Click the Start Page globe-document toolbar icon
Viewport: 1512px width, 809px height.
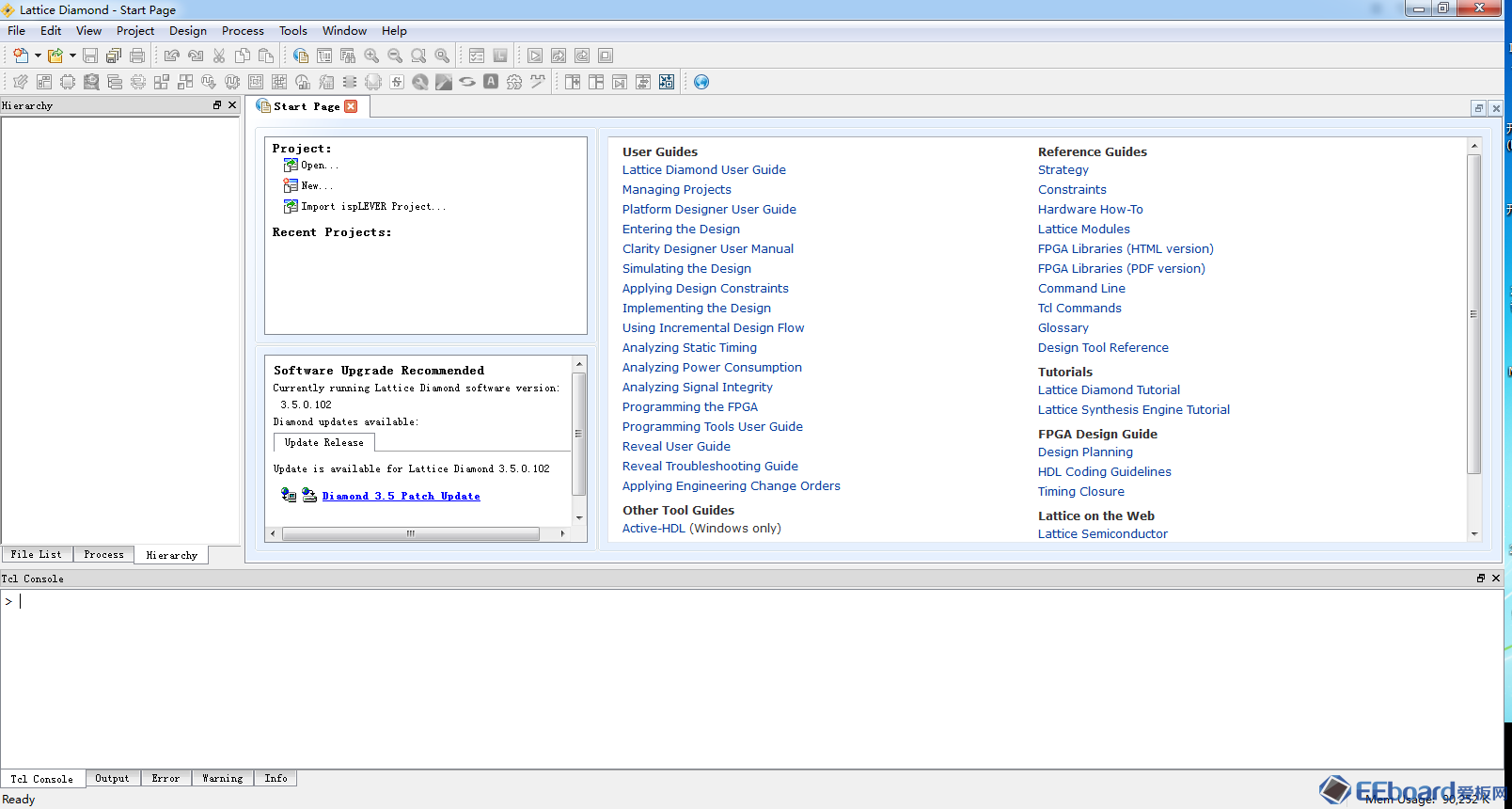click(301, 56)
